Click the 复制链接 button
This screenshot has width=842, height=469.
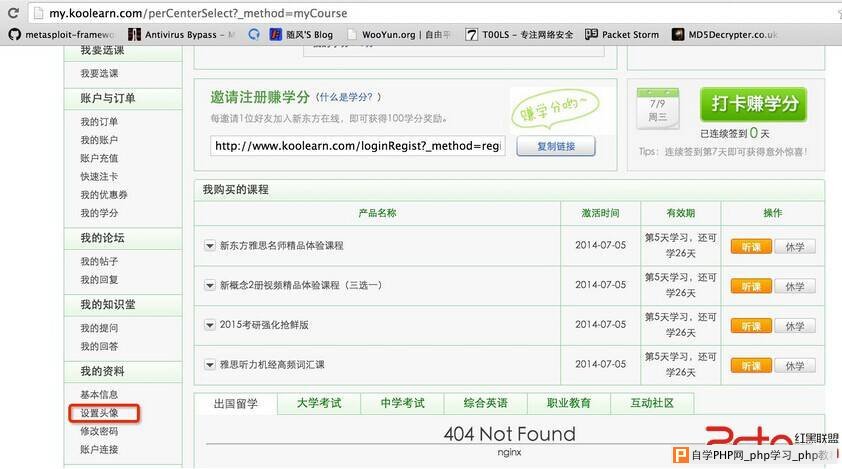pyautogui.click(x=556, y=146)
